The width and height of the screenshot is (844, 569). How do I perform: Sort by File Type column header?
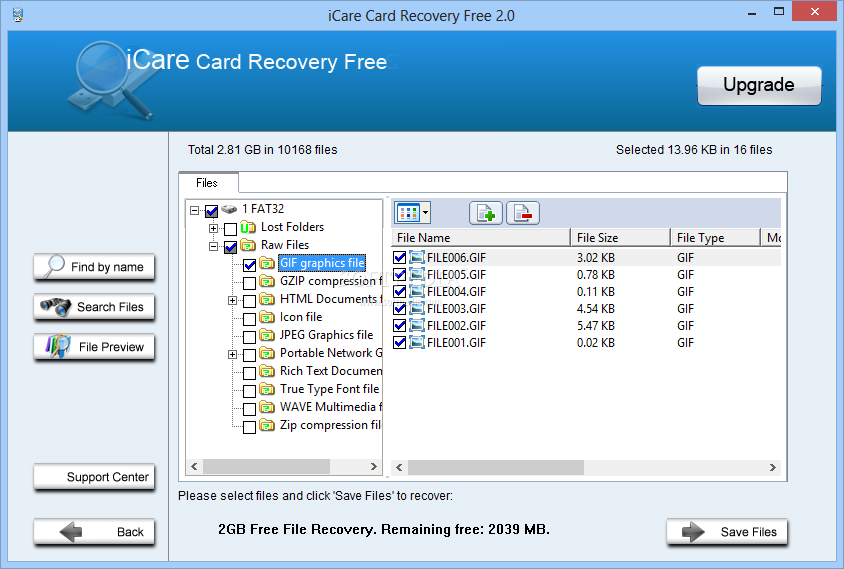click(x=715, y=237)
